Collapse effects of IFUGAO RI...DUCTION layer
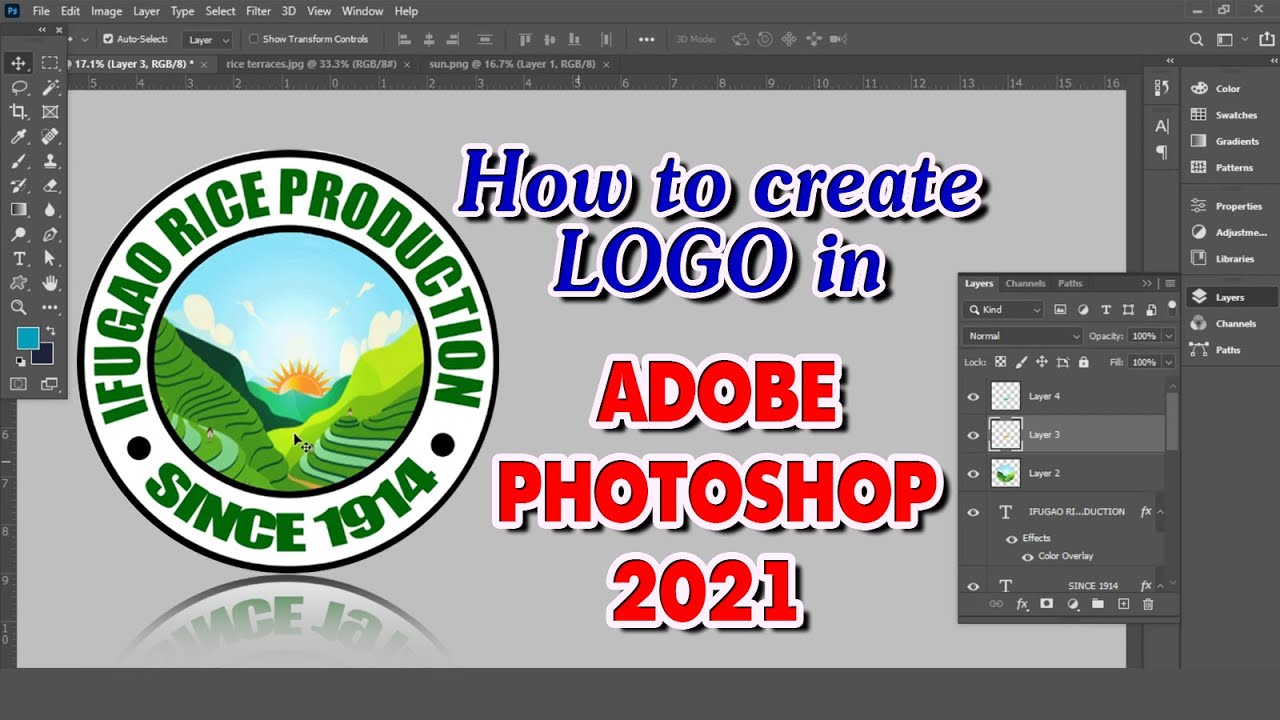The width and height of the screenshot is (1280, 720). tap(1160, 512)
